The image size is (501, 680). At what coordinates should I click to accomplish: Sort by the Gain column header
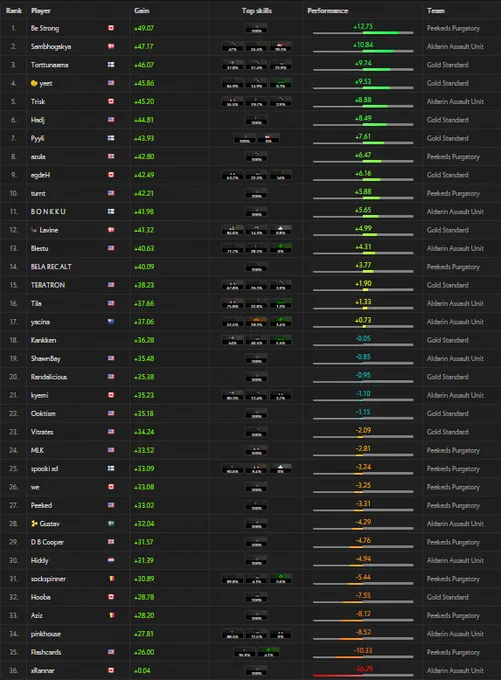141,10
